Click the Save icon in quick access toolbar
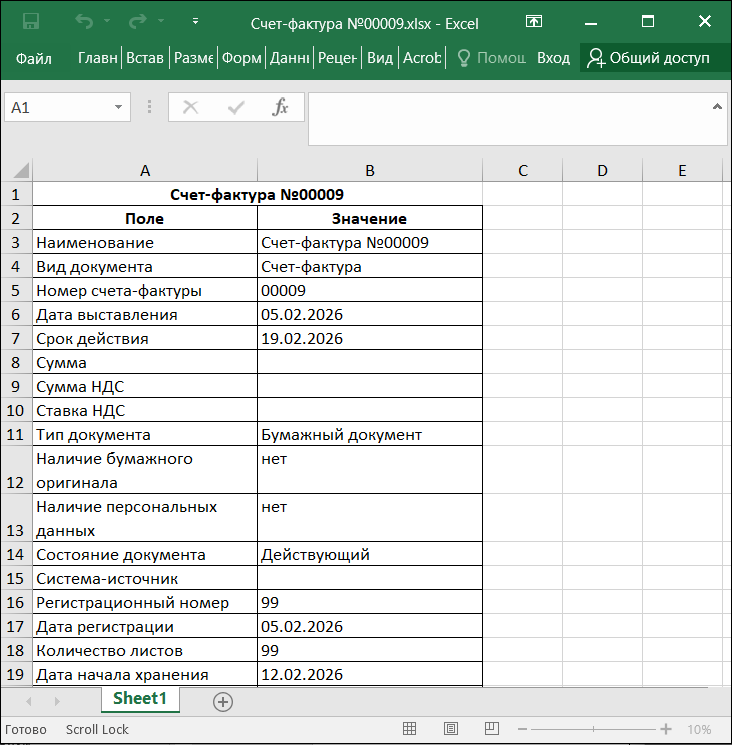 (31, 21)
